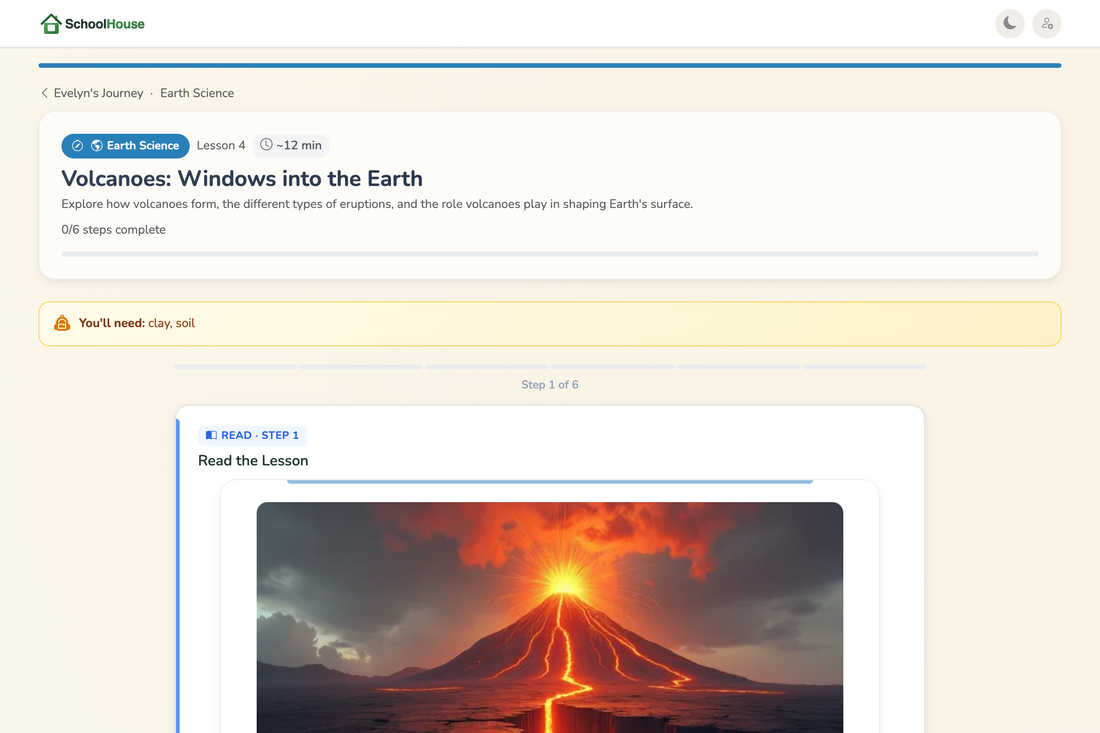Screen dimensions: 1100x733
Task: Click the READ · STEP 1 badge
Action: tap(253, 436)
